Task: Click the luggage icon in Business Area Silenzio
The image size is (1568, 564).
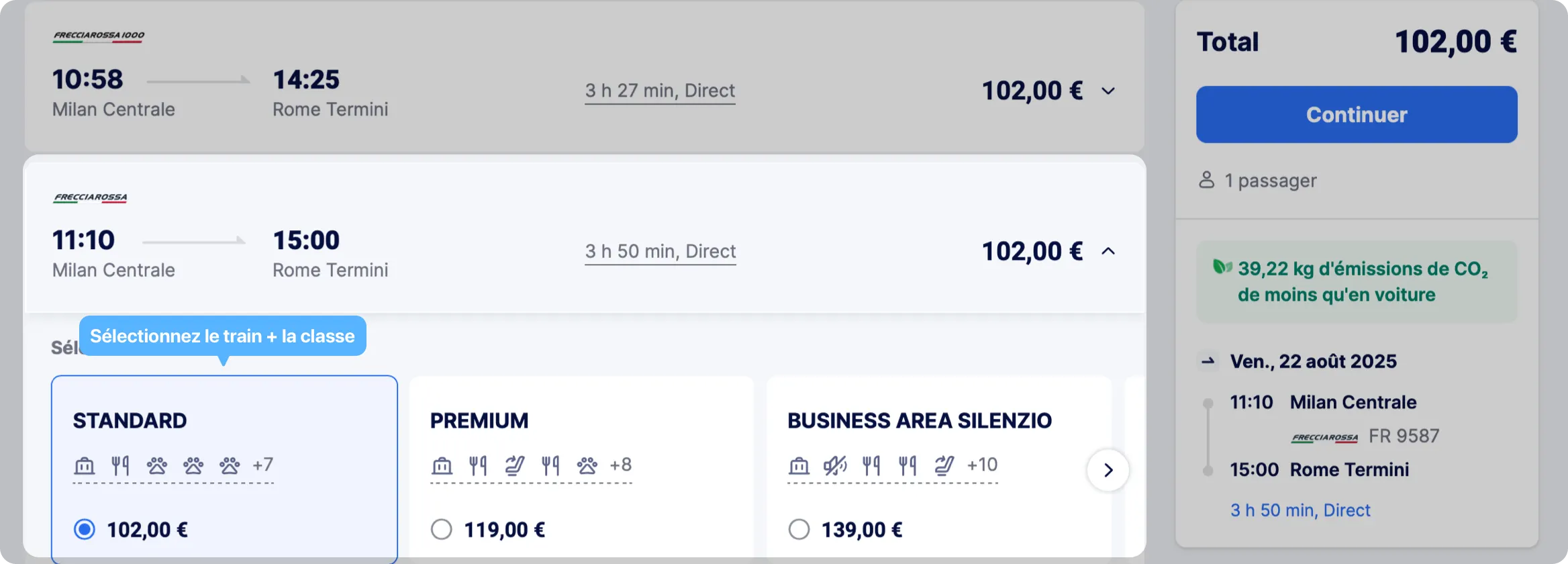Action: 799,465
